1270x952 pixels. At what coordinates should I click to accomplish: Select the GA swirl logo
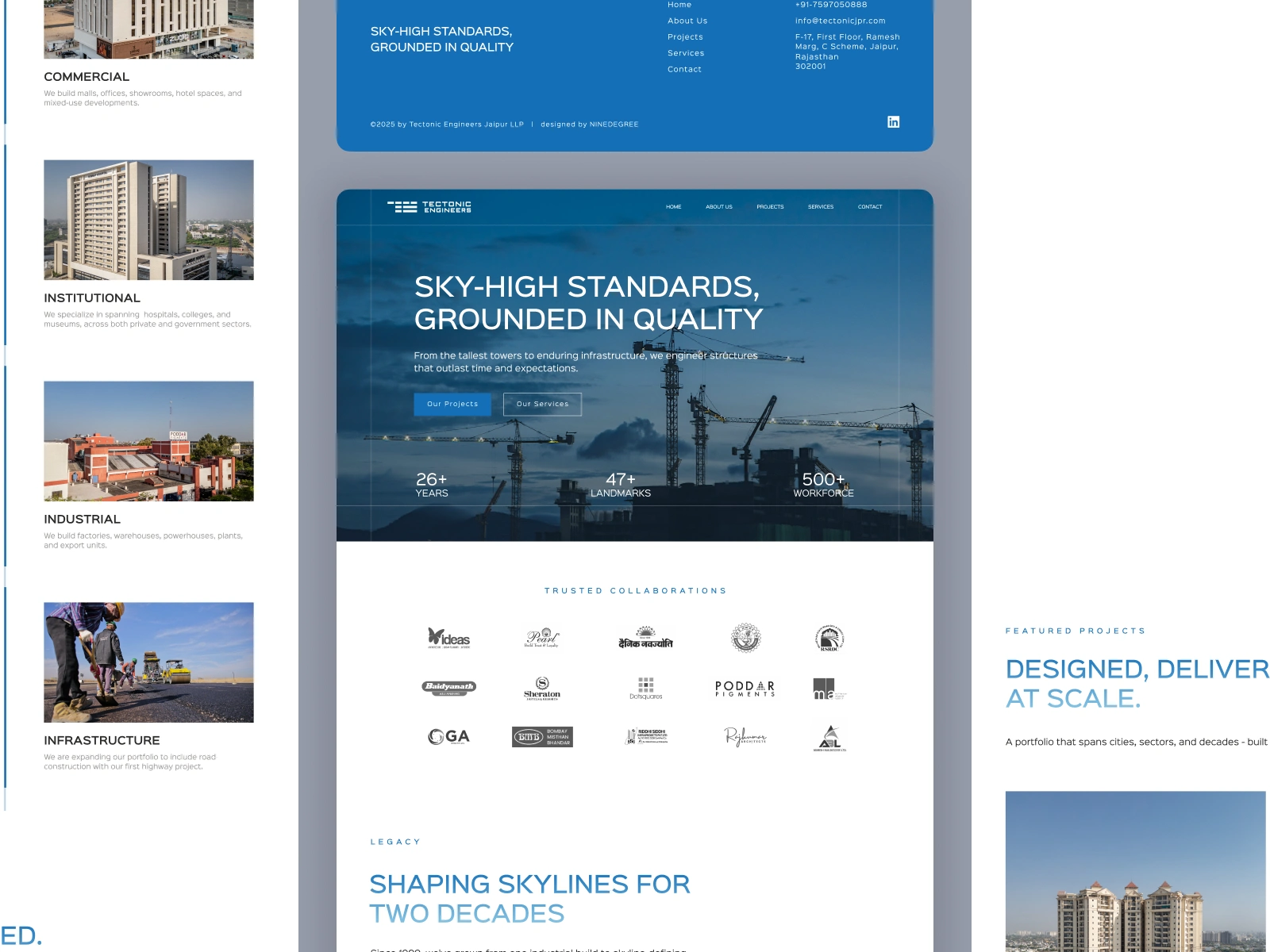[449, 737]
